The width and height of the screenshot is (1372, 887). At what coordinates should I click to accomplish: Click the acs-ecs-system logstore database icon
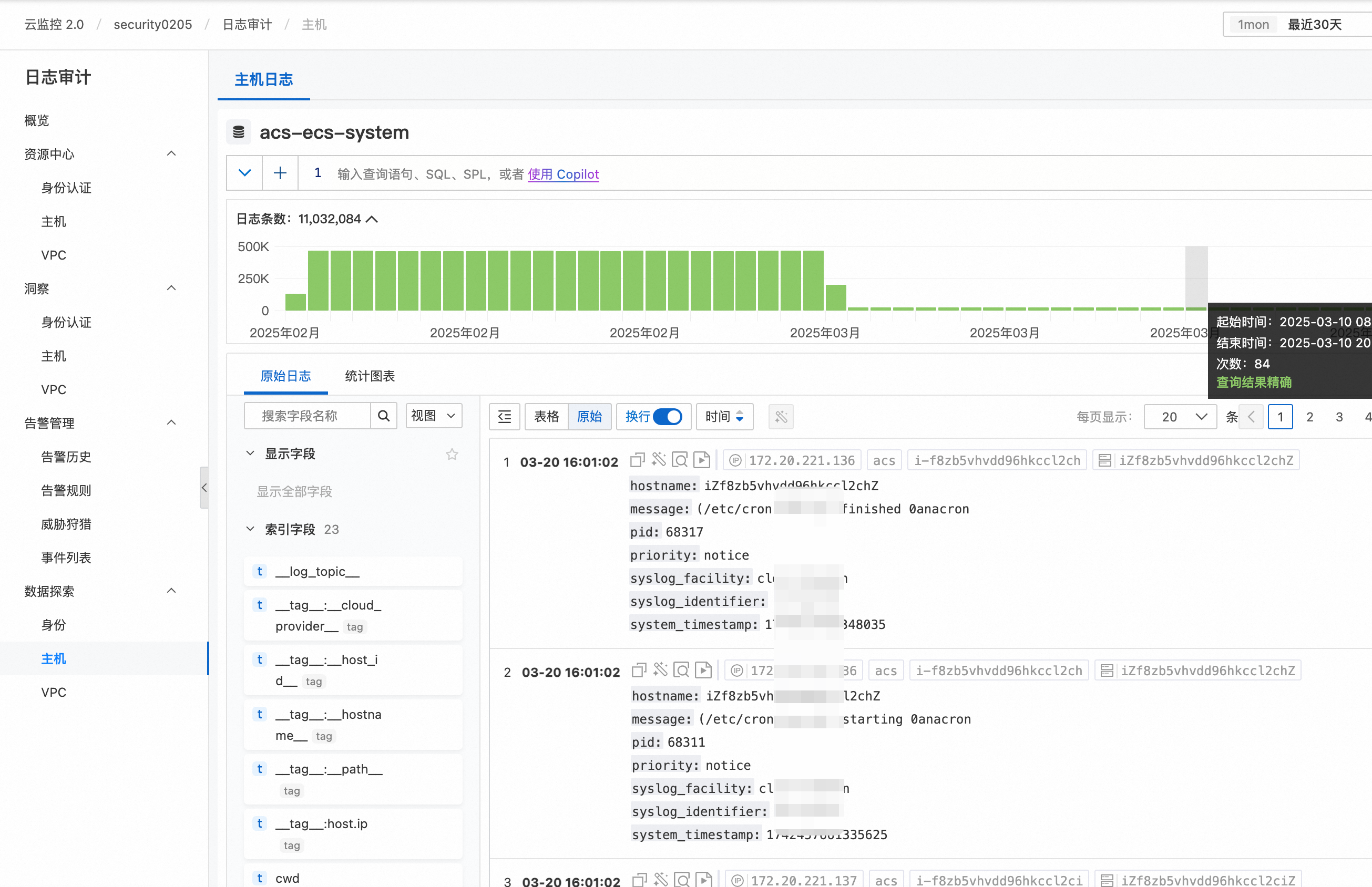click(x=239, y=132)
